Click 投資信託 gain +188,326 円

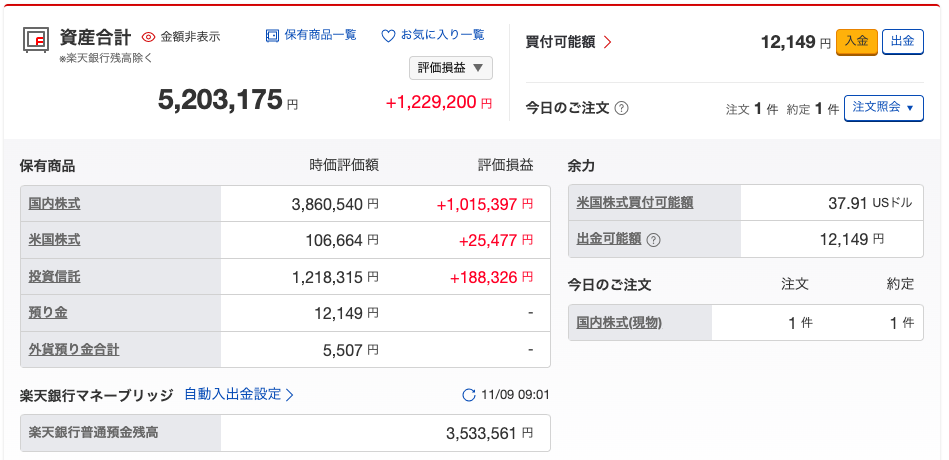(491, 277)
